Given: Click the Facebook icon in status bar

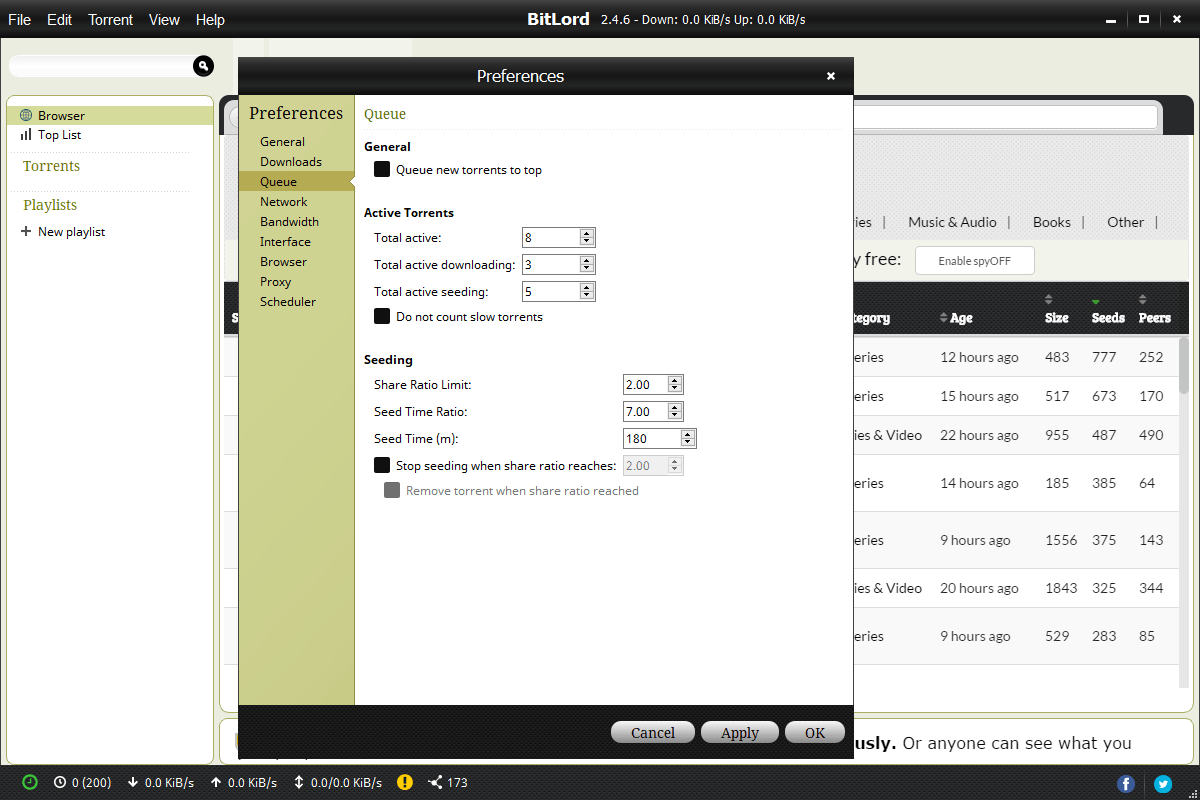Looking at the screenshot, I should click(1126, 783).
